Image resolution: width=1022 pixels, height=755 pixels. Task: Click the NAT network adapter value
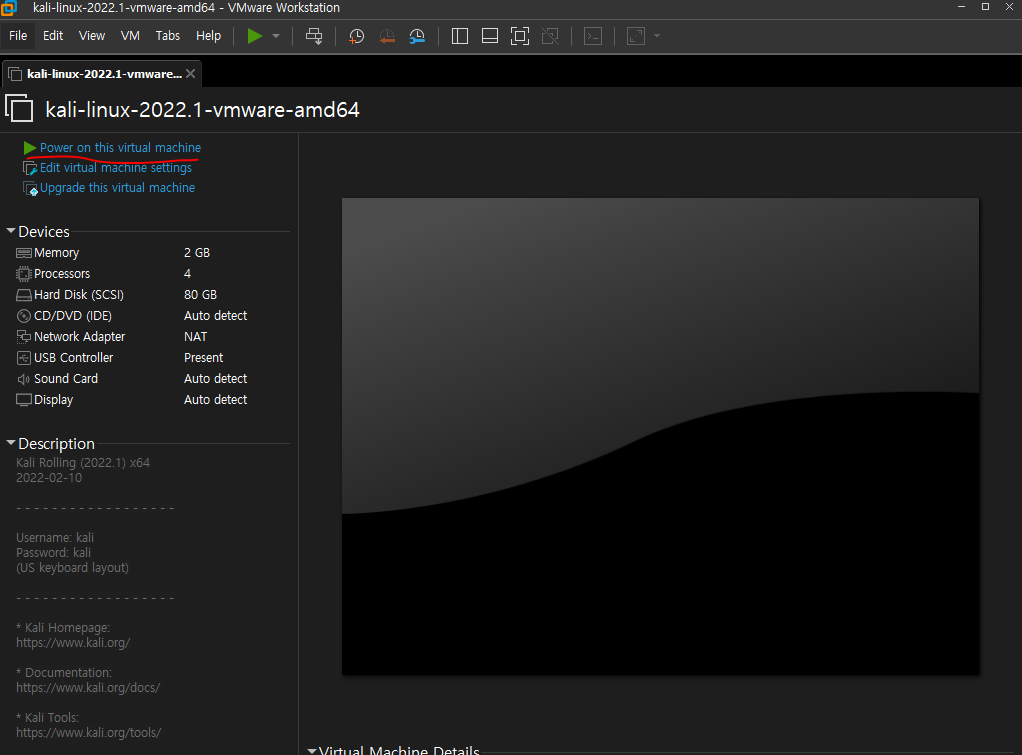point(196,337)
